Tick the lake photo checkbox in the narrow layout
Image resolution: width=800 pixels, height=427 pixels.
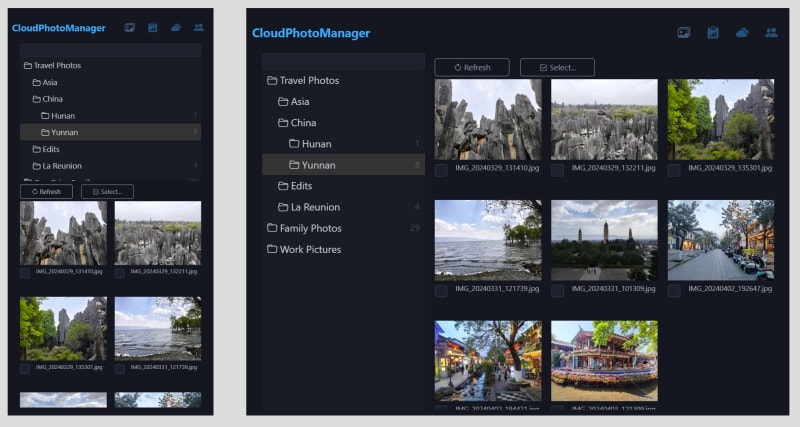coord(119,368)
